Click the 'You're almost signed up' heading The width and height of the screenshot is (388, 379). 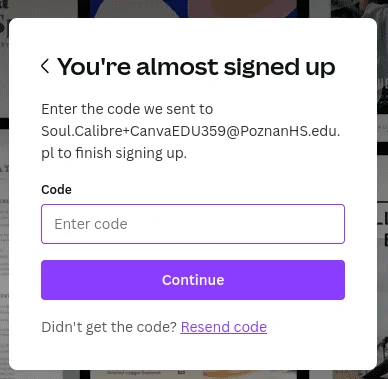click(x=196, y=67)
